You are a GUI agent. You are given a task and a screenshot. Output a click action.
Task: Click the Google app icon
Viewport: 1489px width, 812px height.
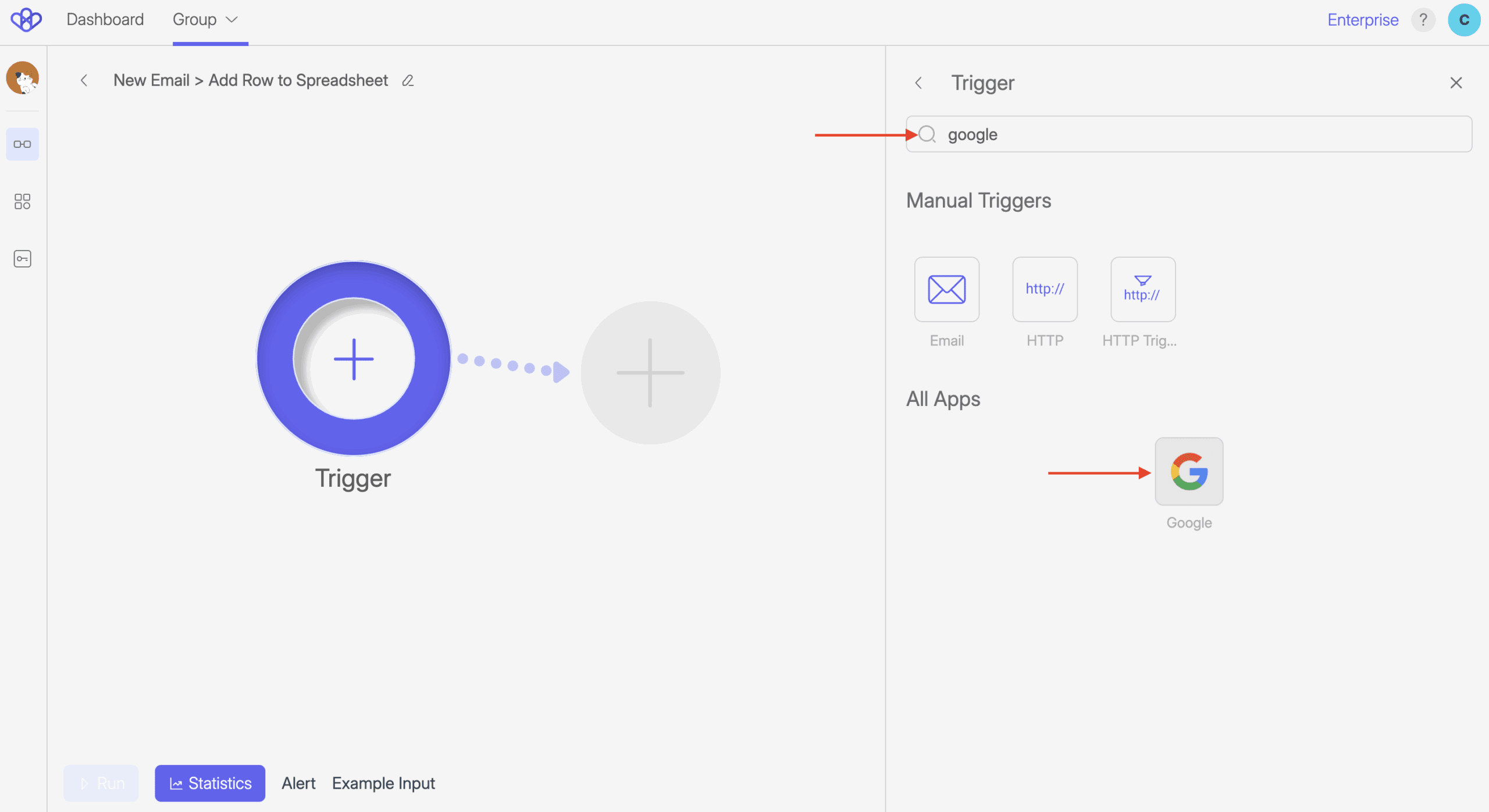coord(1188,471)
